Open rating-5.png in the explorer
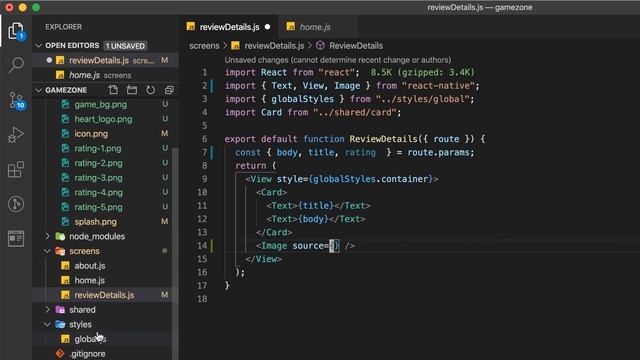640x360 pixels. (x=98, y=207)
